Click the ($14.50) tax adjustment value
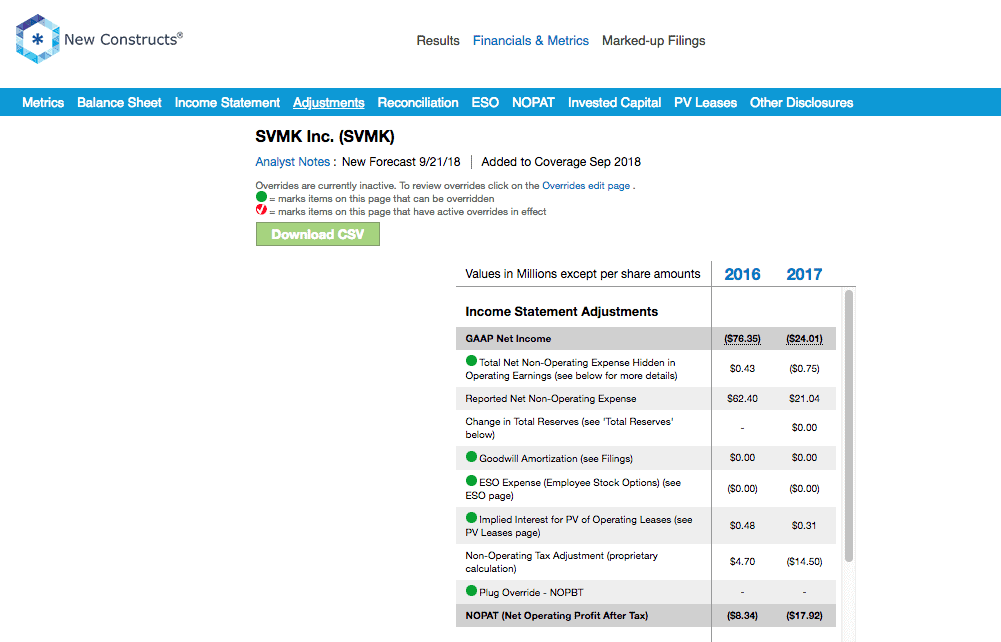Viewport: 1001px width, 642px height. (x=804, y=562)
